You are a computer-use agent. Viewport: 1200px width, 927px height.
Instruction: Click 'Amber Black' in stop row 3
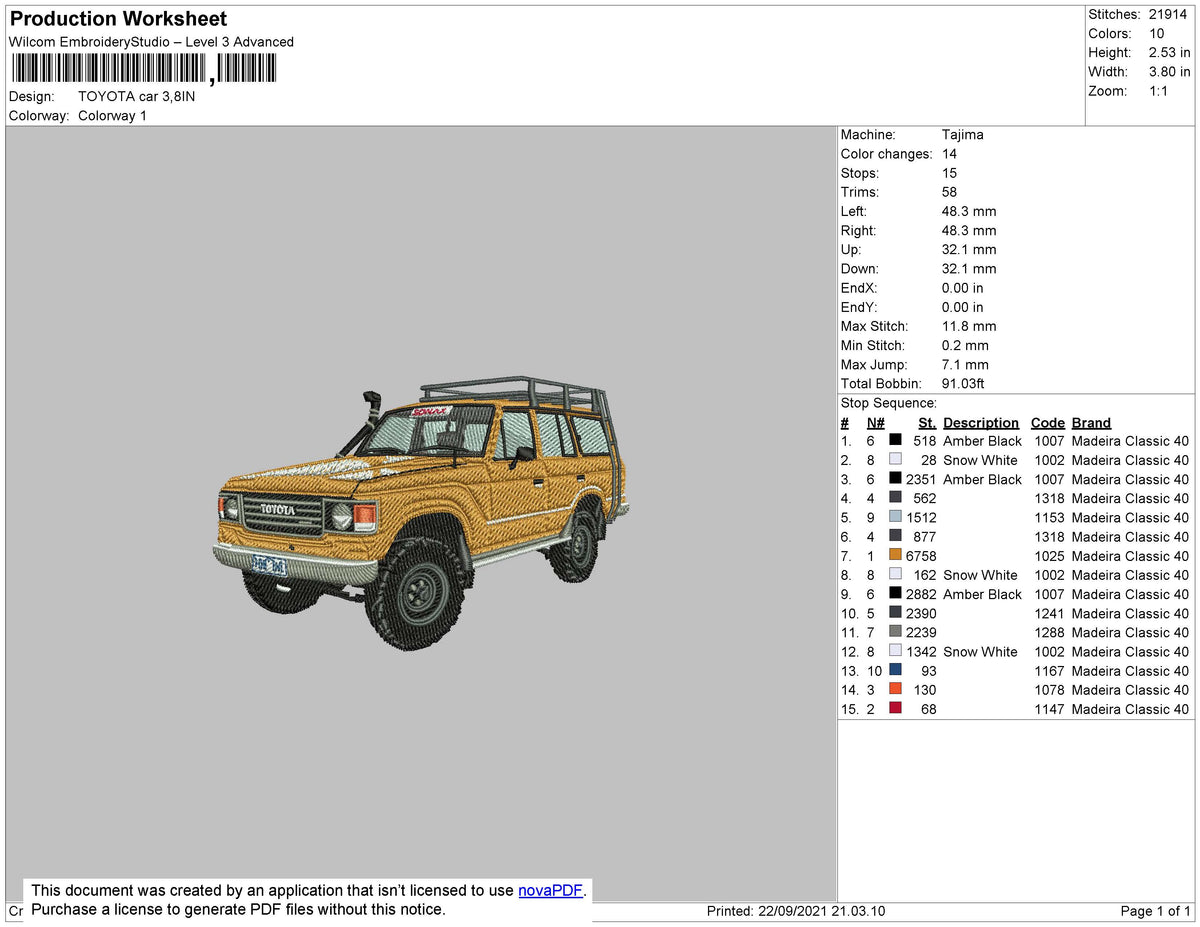[x=982, y=480]
